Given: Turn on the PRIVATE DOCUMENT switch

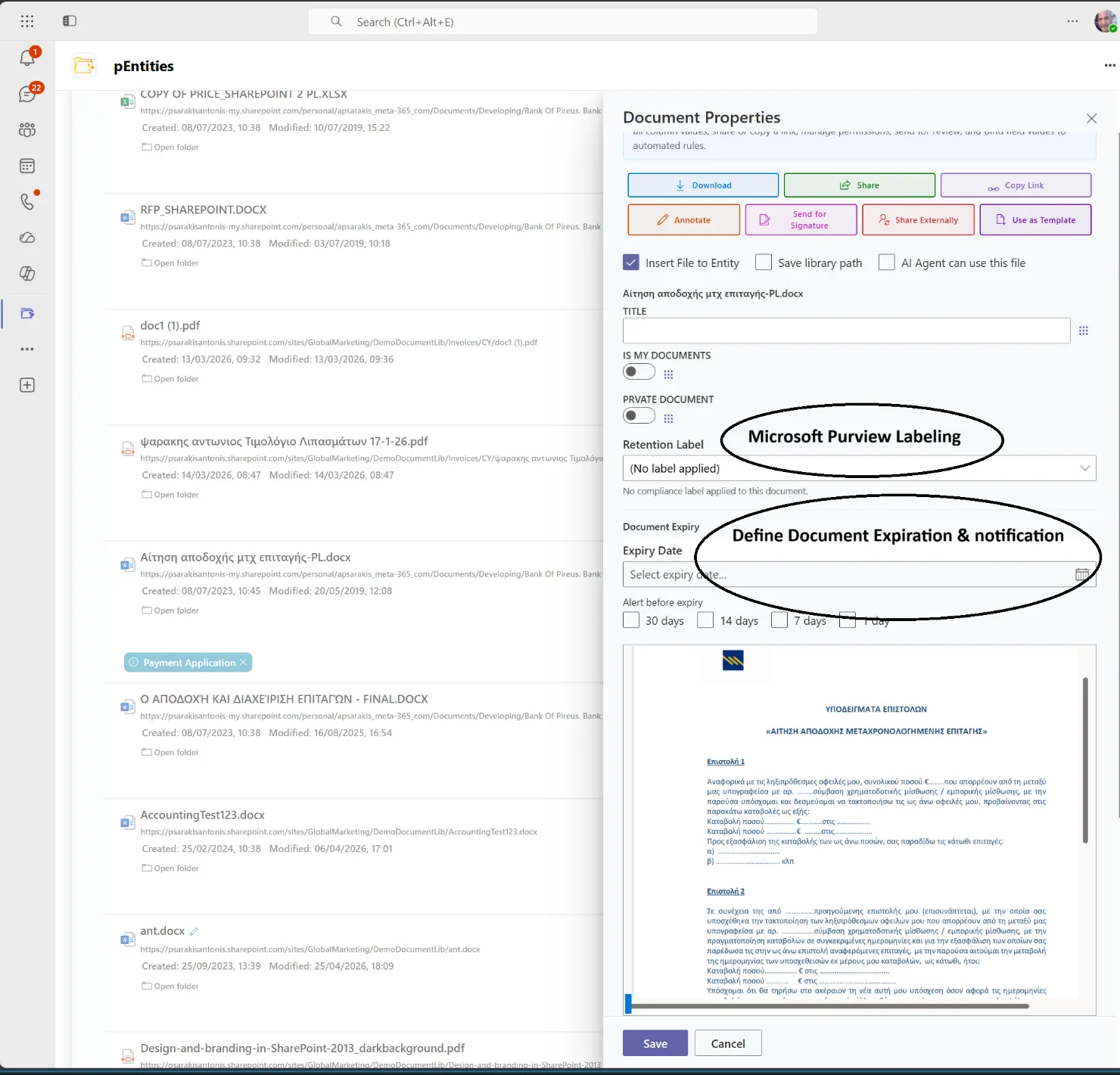Looking at the screenshot, I should pos(639,415).
